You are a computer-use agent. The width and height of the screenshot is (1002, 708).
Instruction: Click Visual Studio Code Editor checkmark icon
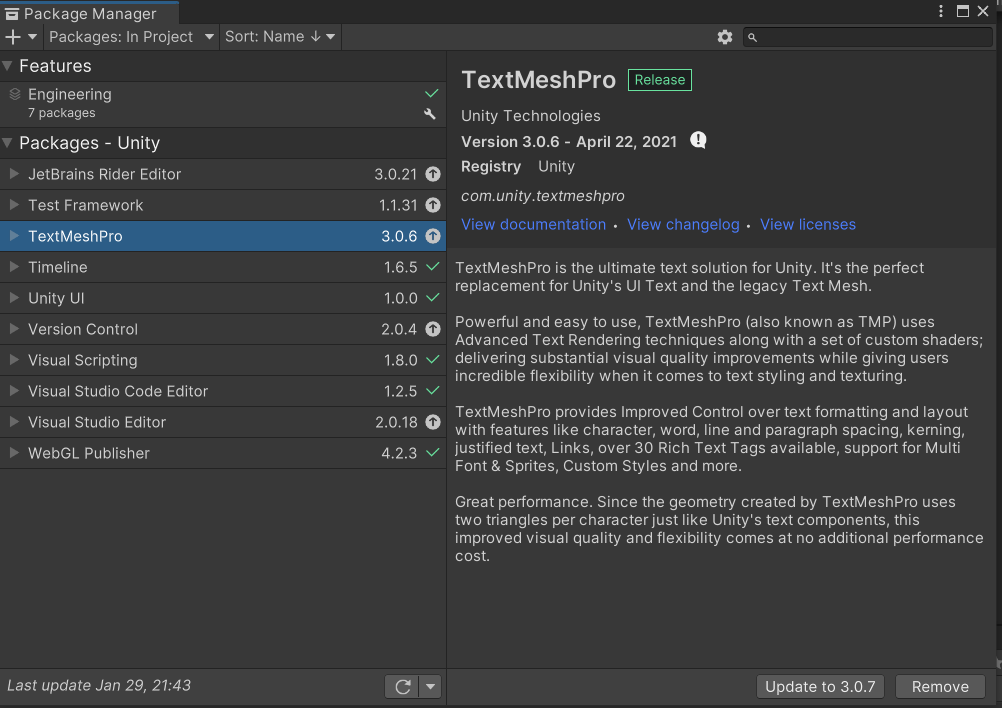click(433, 390)
